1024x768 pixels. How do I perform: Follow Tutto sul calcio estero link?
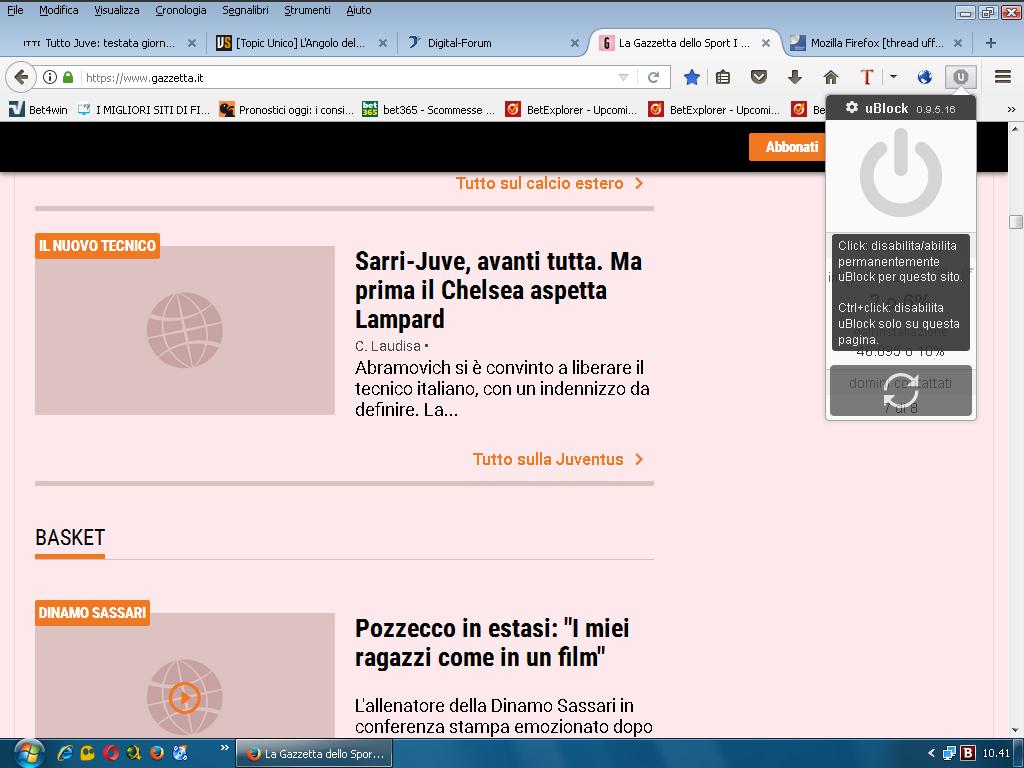[x=550, y=184]
